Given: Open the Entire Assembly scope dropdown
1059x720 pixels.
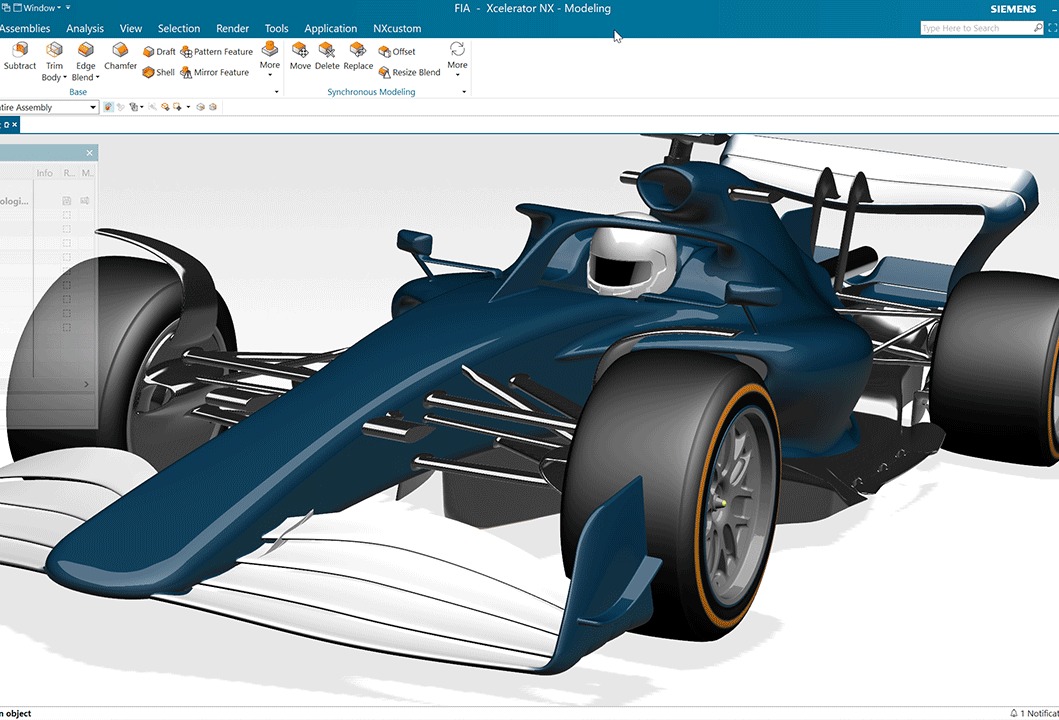Looking at the screenshot, I should click(x=93, y=107).
